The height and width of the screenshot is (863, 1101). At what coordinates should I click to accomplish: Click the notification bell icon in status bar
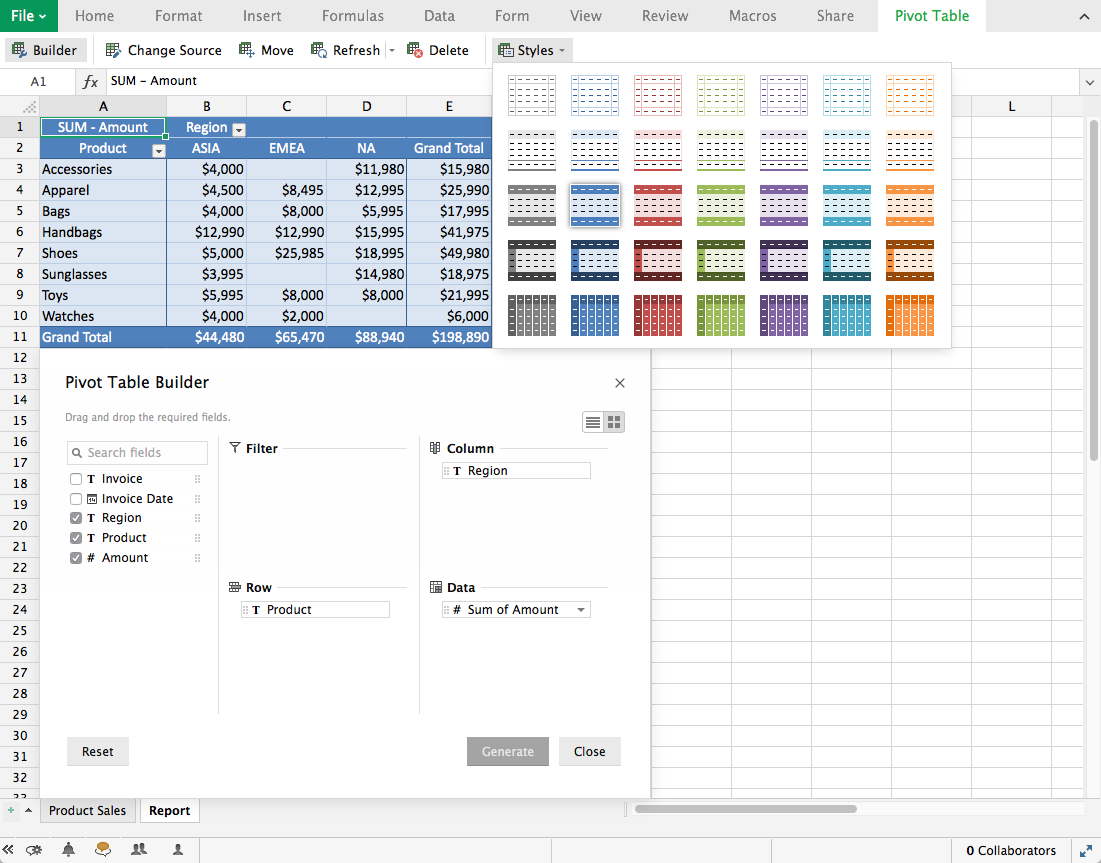pos(68,850)
